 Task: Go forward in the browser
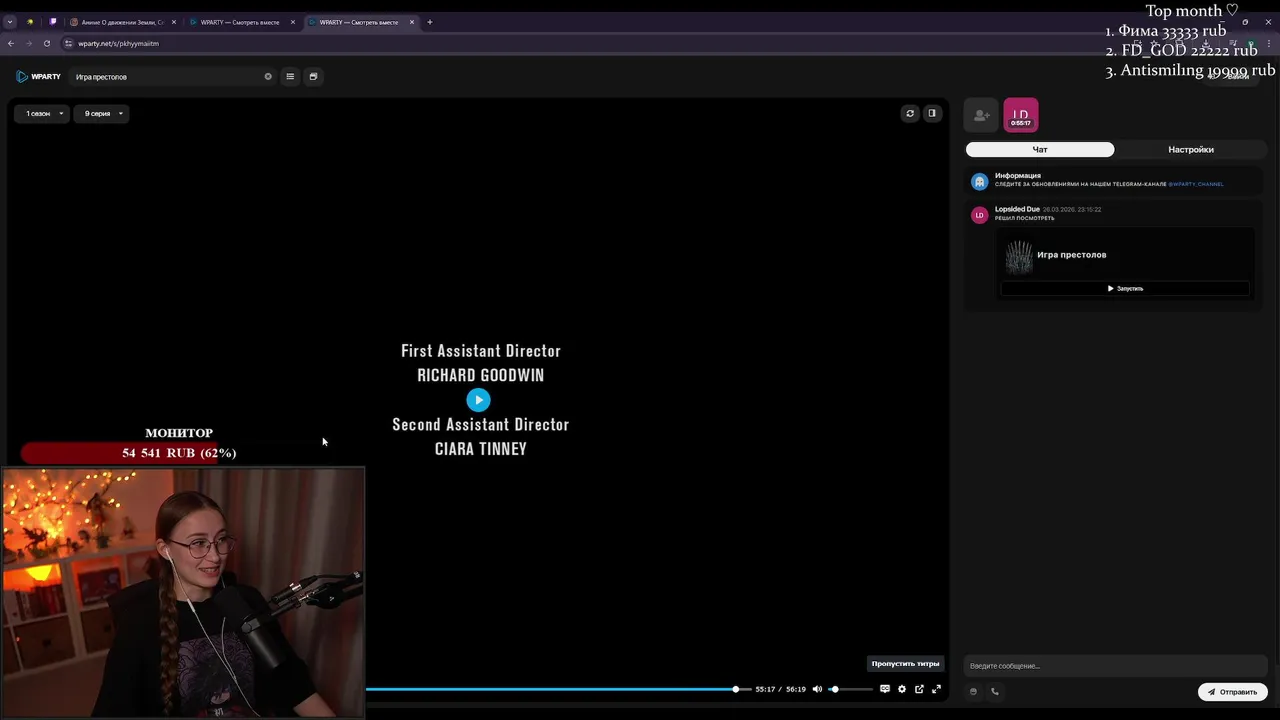tap(29, 43)
